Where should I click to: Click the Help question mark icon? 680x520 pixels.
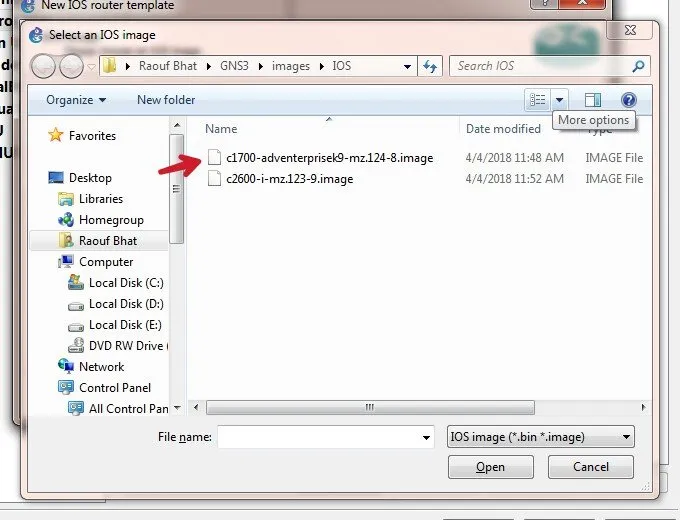pos(628,100)
